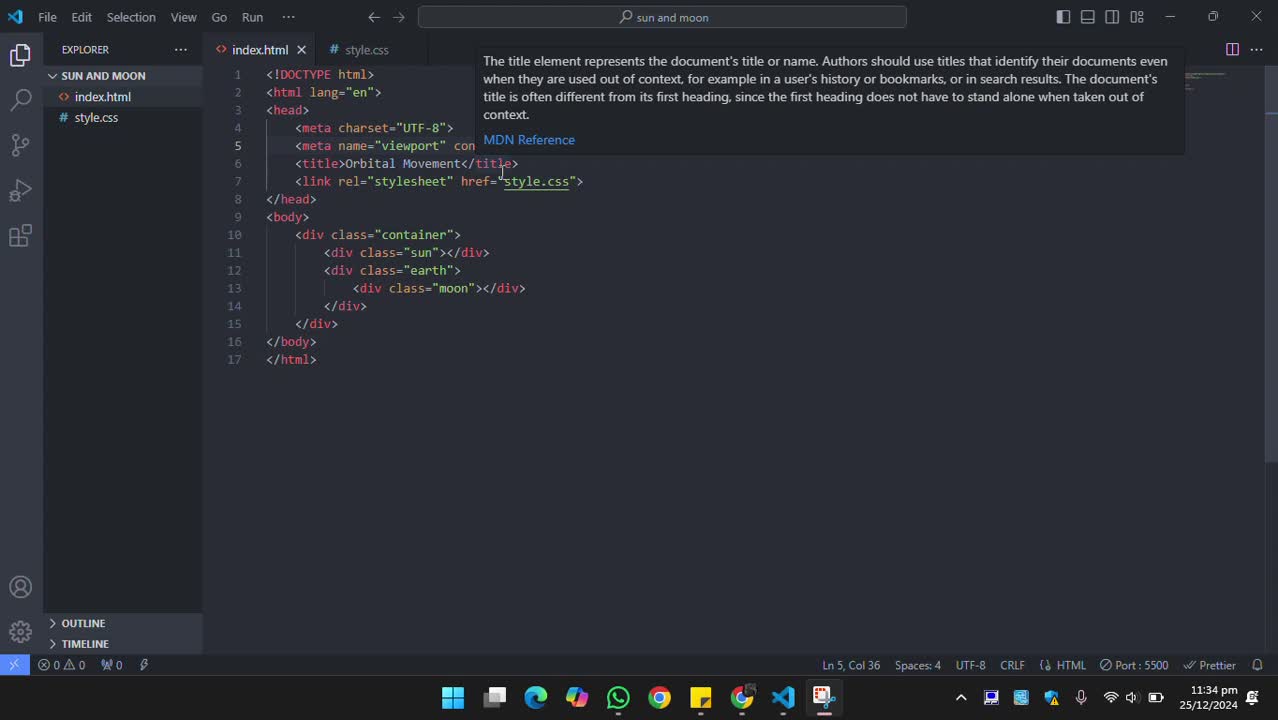The width and height of the screenshot is (1278, 720).
Task: Toggle the primary side bar layout button
Action: click(x=1063, y=17)
